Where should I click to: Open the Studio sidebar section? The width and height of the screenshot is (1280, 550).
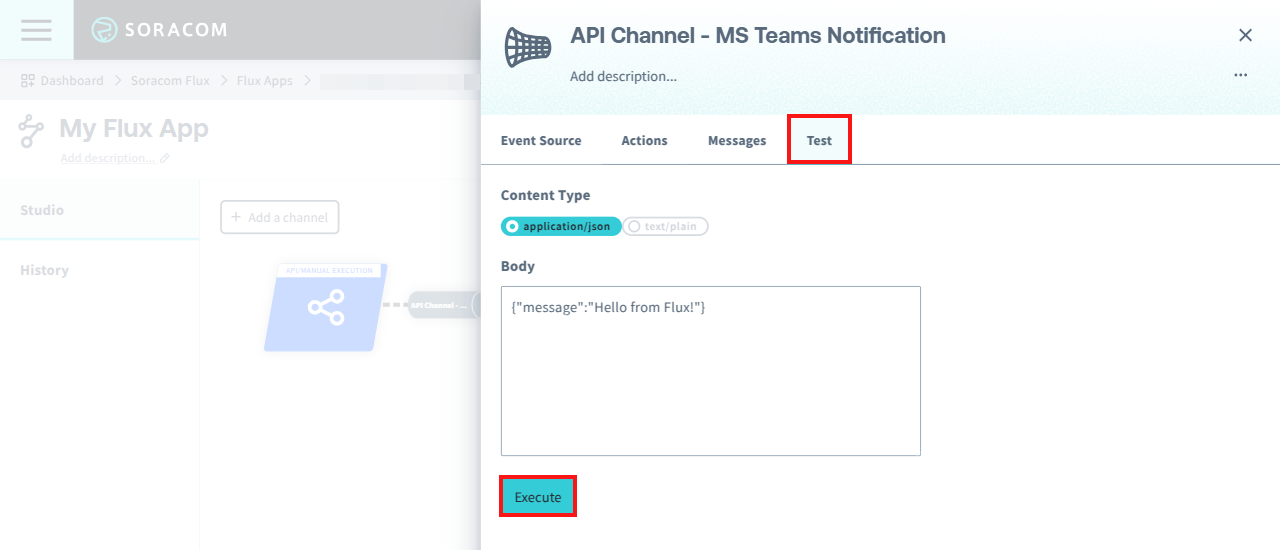[99, 210]
